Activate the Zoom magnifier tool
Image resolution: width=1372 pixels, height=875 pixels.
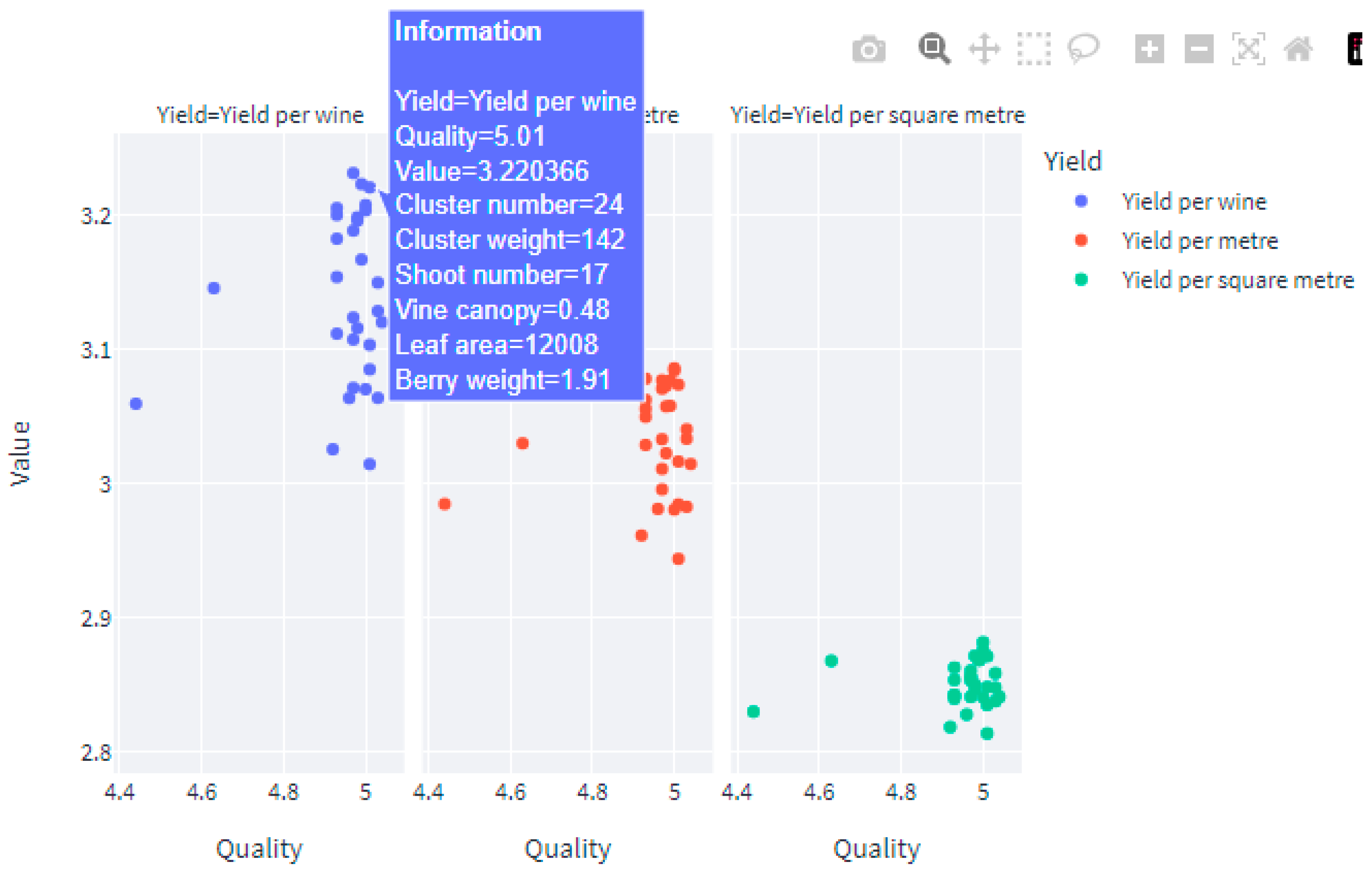(x=934, y=49)
